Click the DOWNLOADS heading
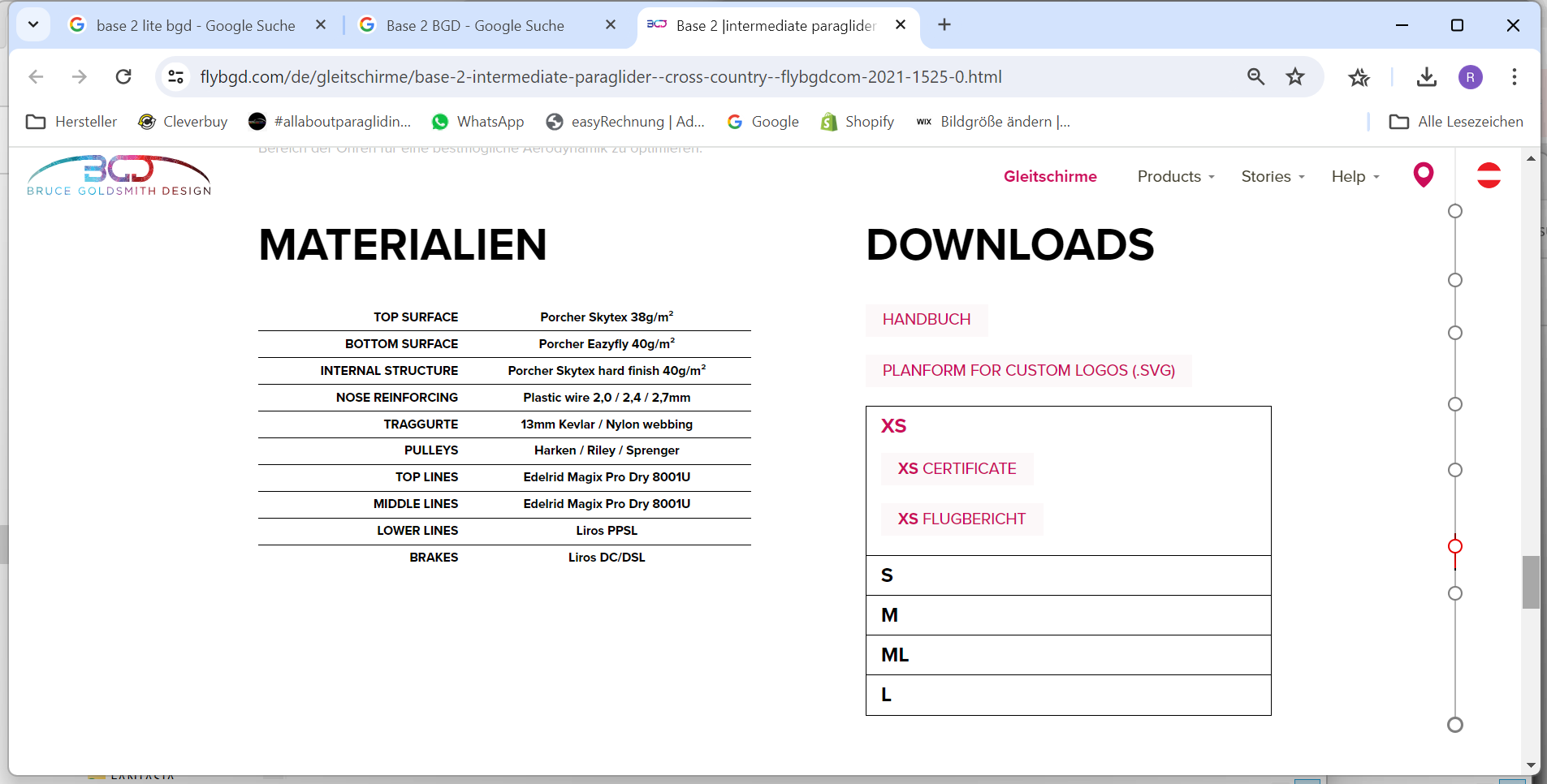The width and height of the screenshot is (1547, 784). (x=1009, y=245)
